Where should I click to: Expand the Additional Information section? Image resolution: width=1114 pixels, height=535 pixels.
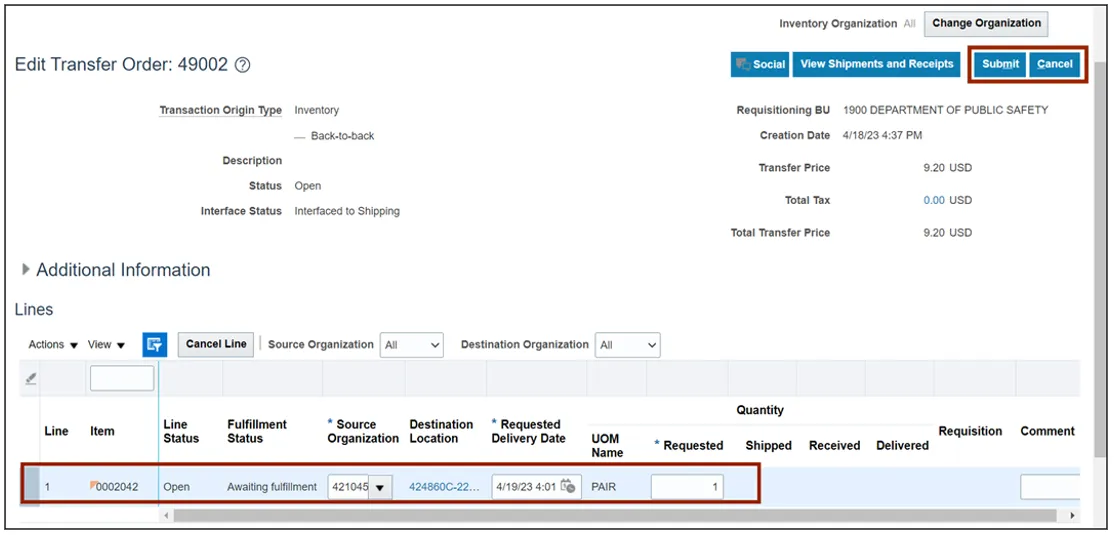pyautogui.click(x=26, y=269)
